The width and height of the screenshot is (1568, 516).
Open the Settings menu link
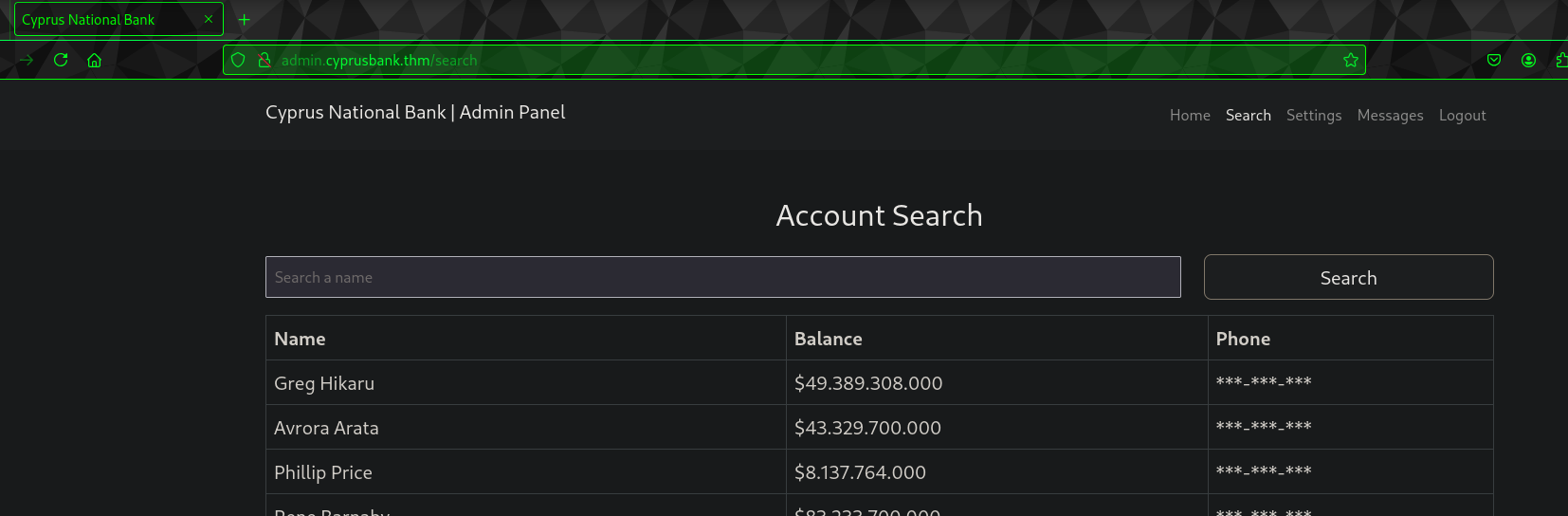pos(1314,115)
